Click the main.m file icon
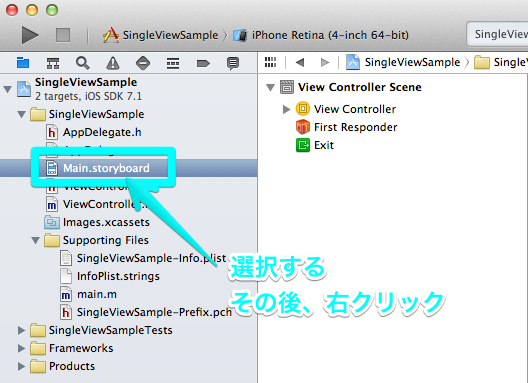This screenshot has height=383, width=528. pos(66,294)
